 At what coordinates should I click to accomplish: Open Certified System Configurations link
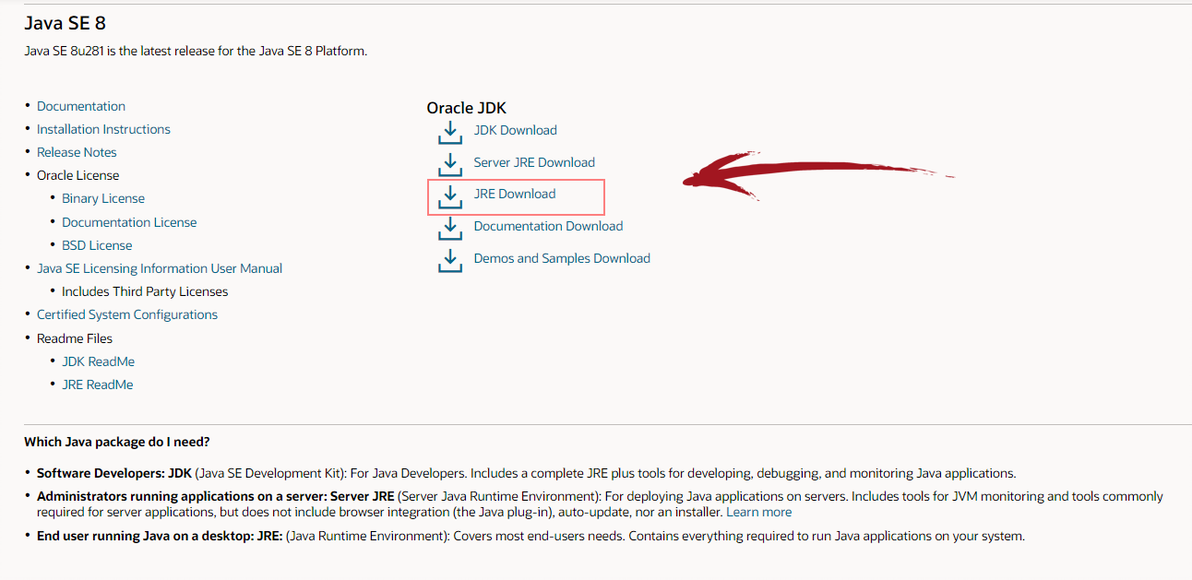(x=127, y=315)
